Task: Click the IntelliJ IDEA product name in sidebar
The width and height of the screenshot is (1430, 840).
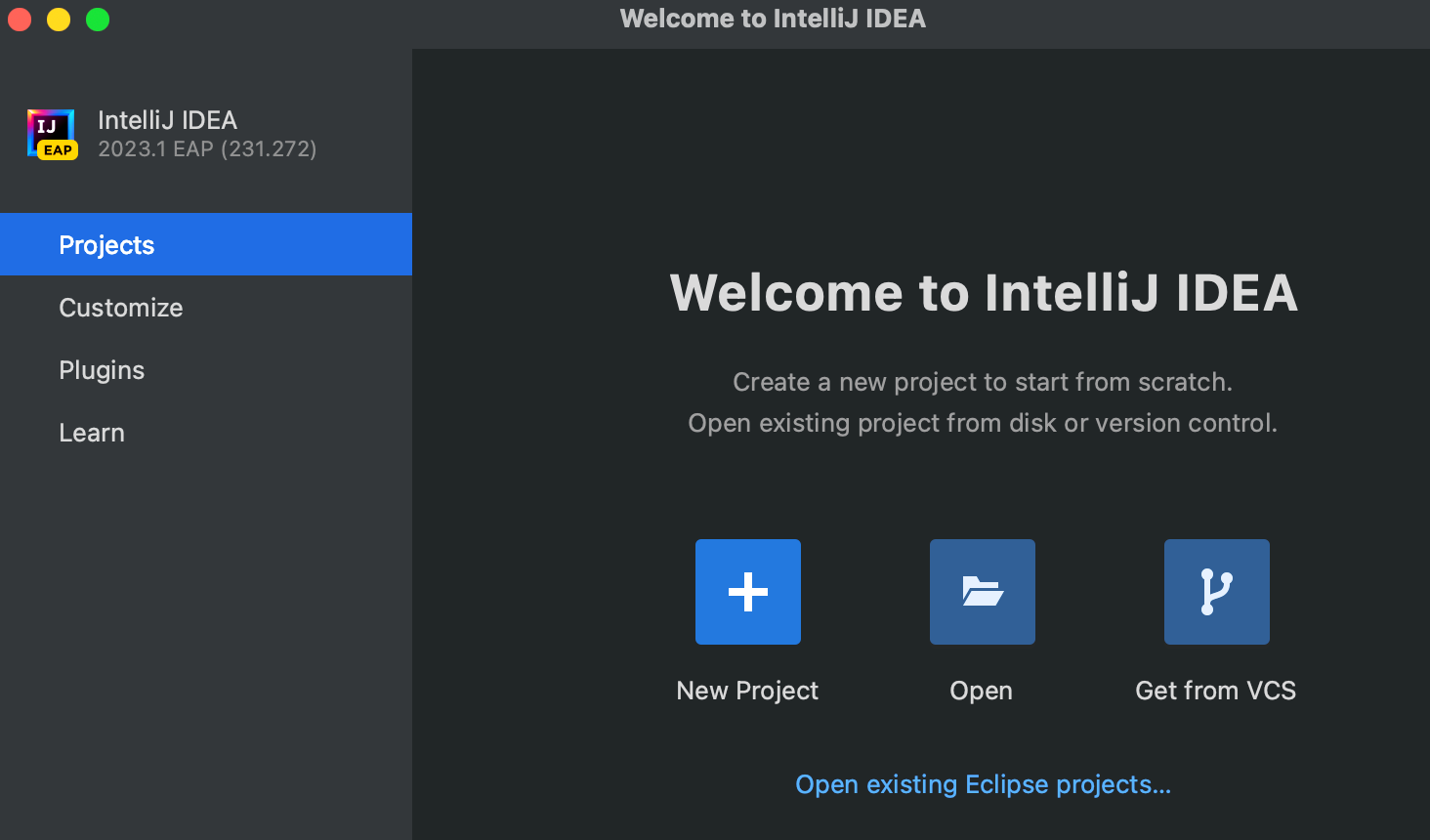Action: coord(167,120)
